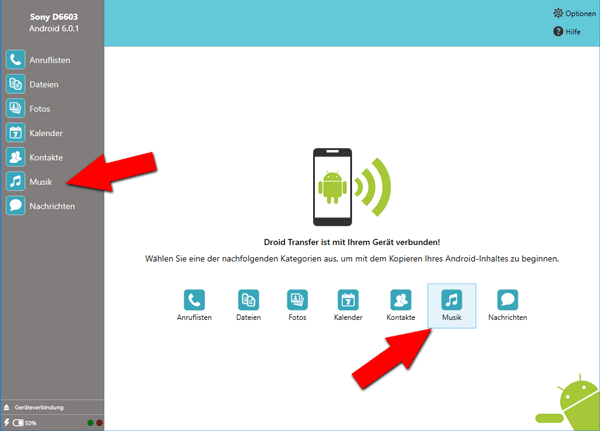
Task: Open the Kalender tile in the main panel
Action: [348, 305]
